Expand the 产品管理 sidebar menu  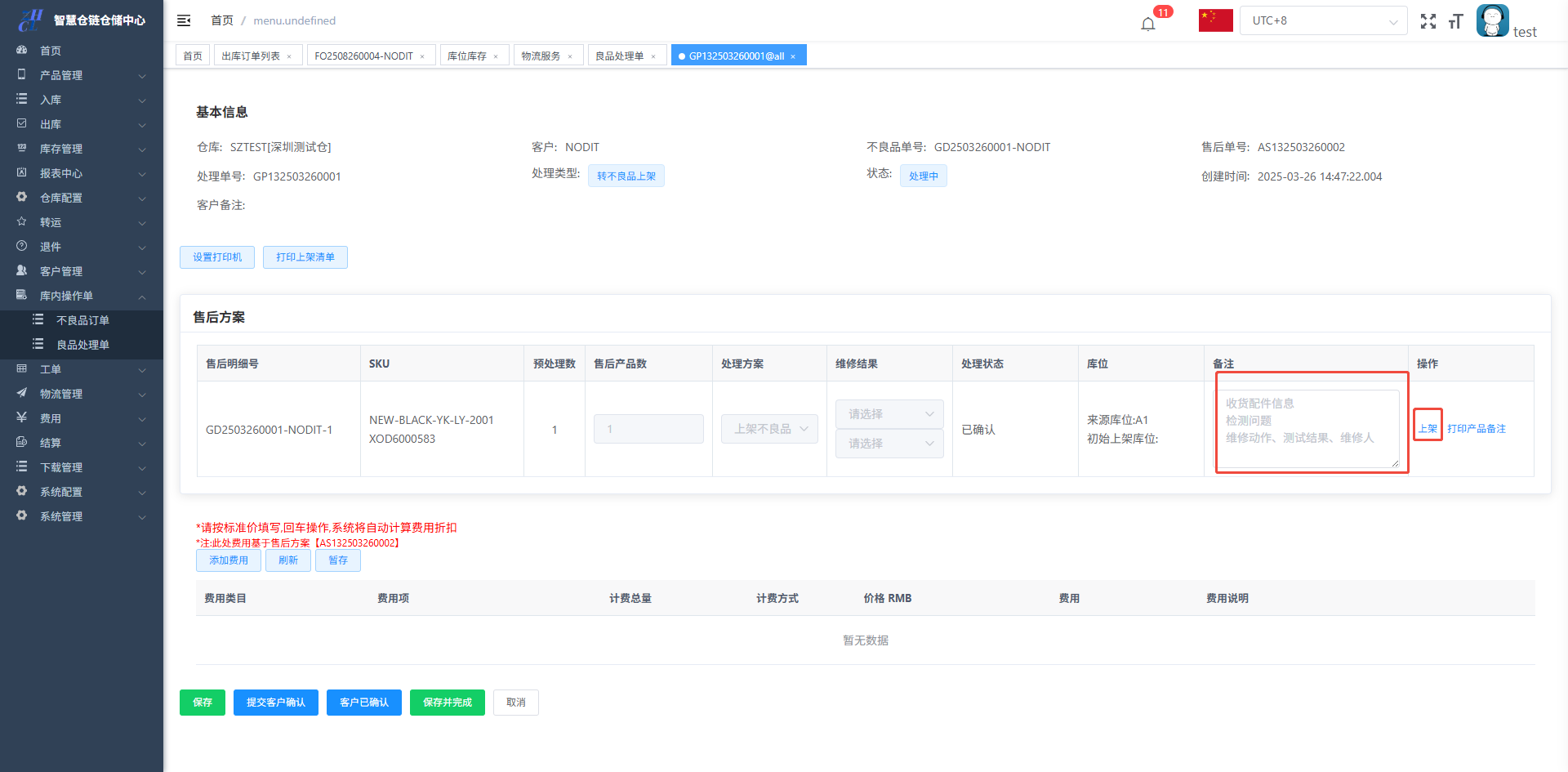[82, 75]
